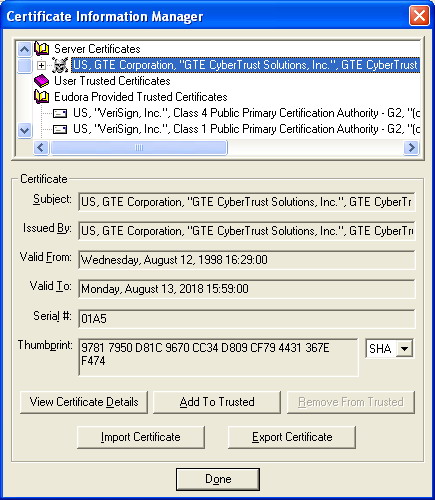The height and width of the screenshot is (500, 435).
Task: Select the VeriSign Class 1 Public Primary certificate
Action: pyautogui.click(x=246, y=129)
